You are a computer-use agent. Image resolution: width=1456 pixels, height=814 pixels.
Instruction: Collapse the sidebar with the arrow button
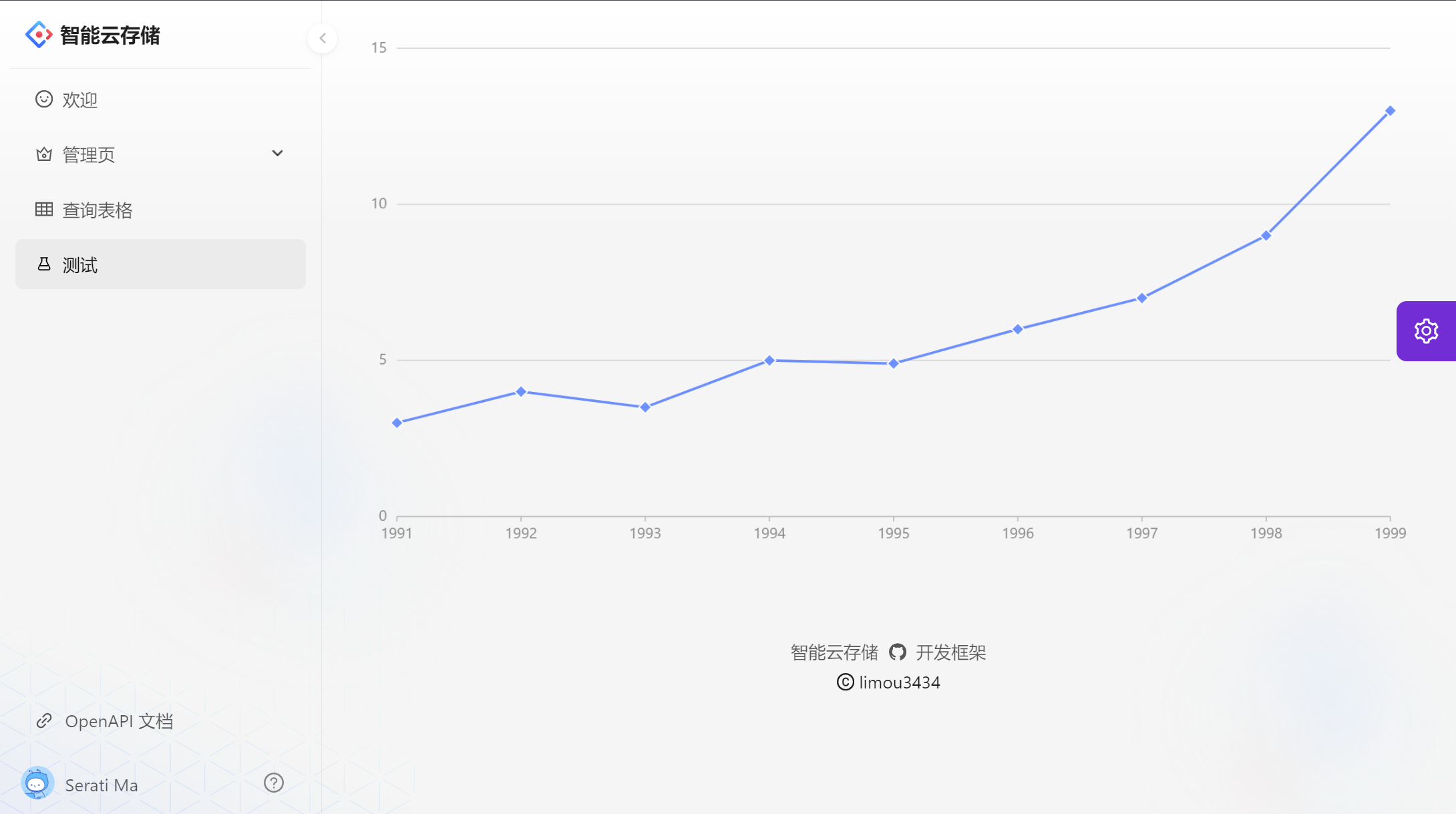point(323,38)
